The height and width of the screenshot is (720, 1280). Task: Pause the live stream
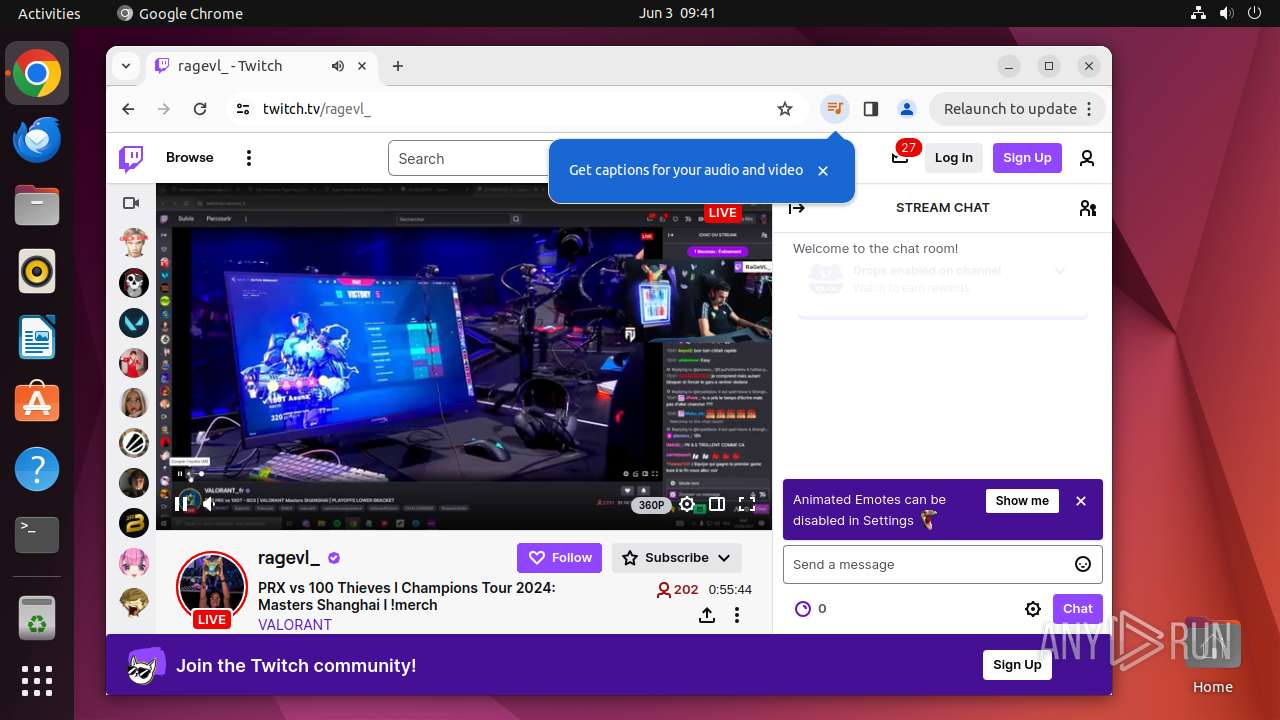181,504
